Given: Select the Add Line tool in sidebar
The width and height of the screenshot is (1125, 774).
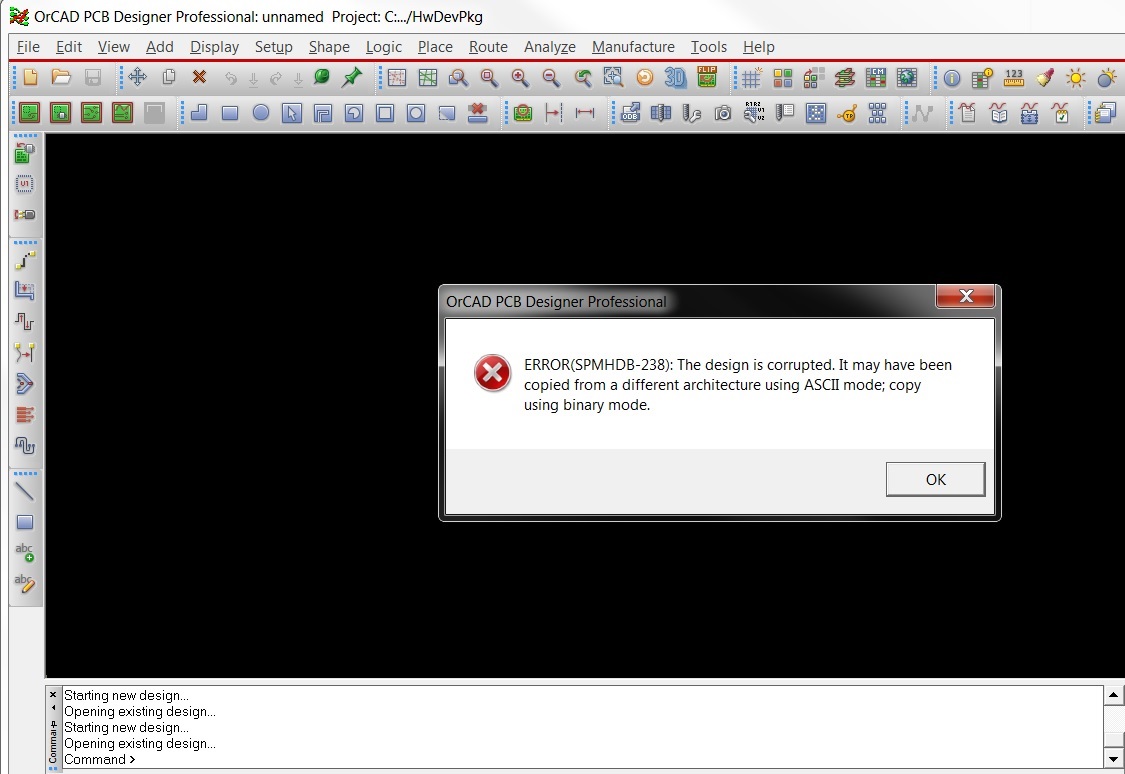Looking at the screenshot, I should point(24,491).
